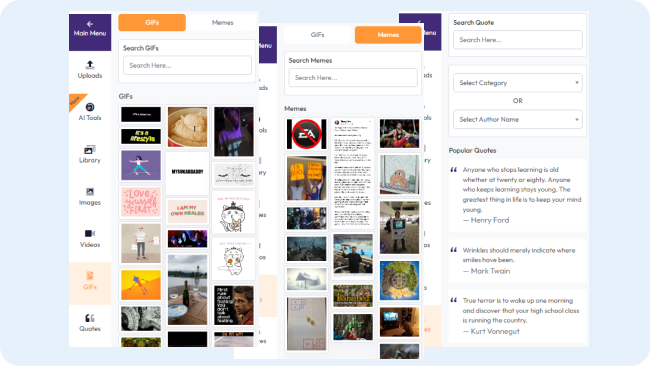
Task: Choose the "I am my own healer" GIF
Action: point(187,211)
